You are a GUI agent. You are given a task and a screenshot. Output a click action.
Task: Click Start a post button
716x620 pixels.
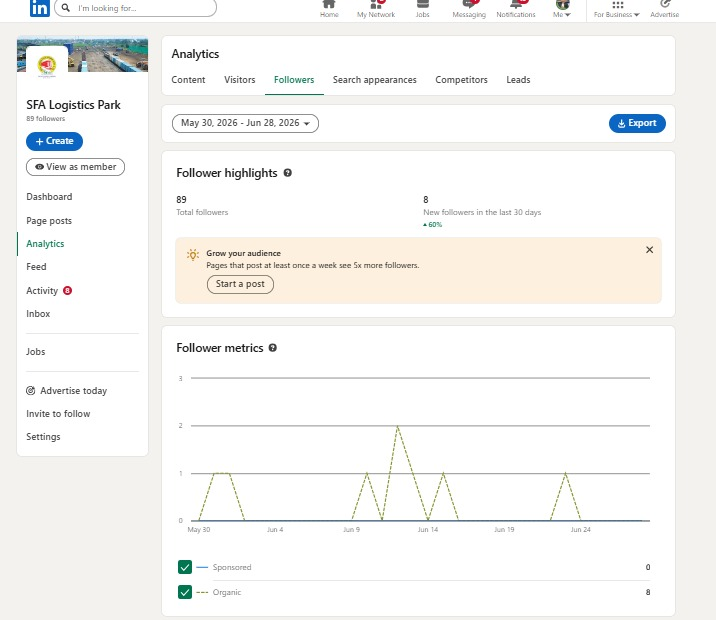click(240, 284)
